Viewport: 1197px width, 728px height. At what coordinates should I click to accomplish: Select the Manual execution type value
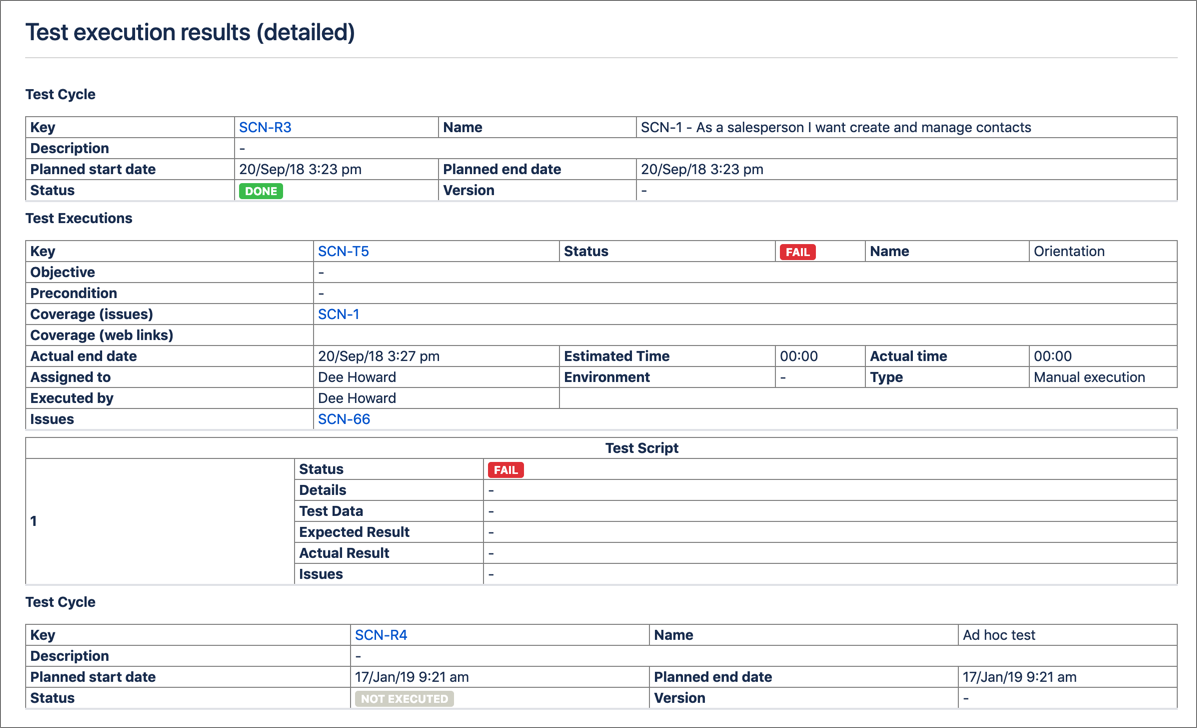[1089, 377]
